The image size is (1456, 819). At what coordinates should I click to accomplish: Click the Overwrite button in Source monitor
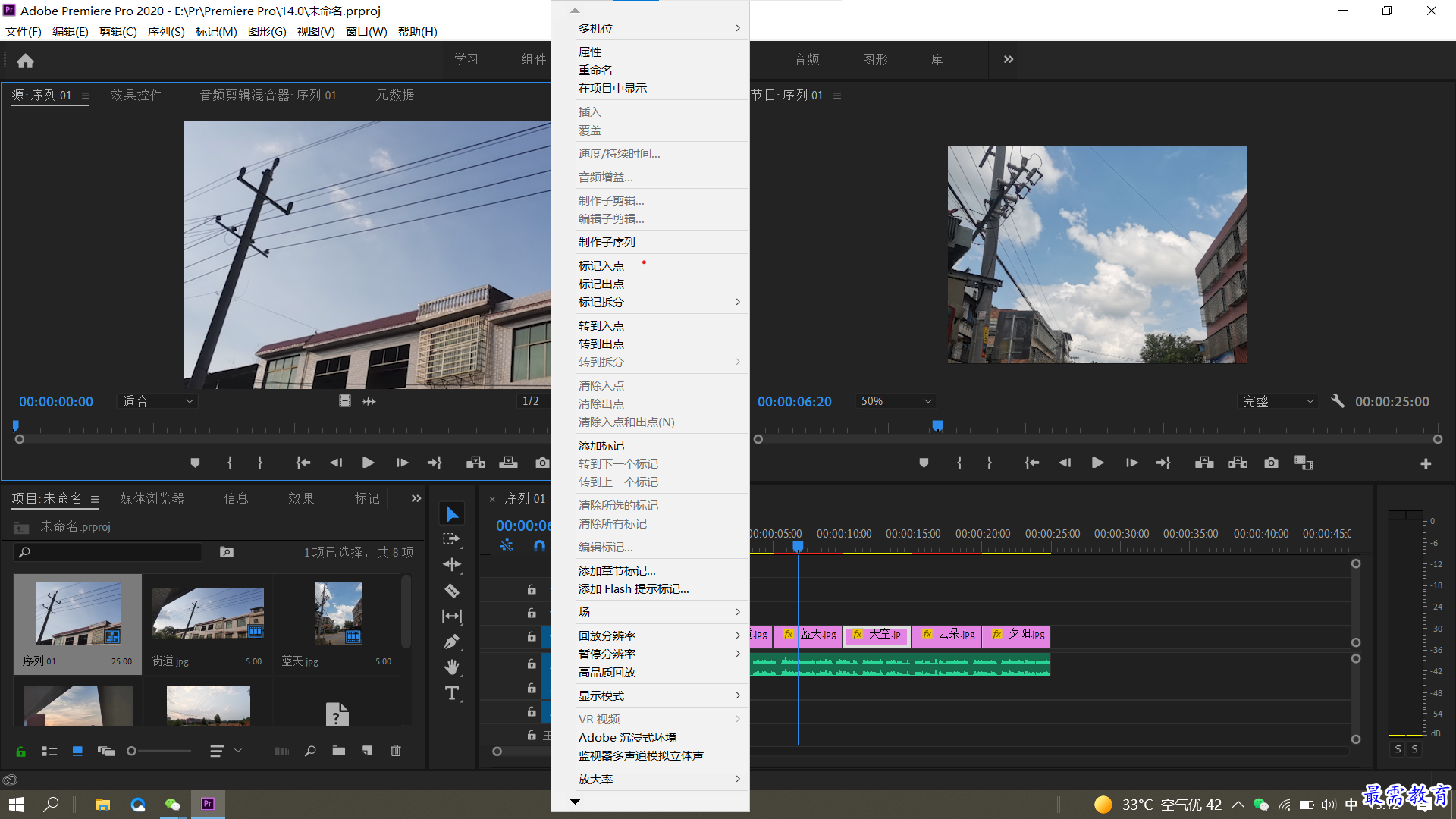[x=509, y=463]
